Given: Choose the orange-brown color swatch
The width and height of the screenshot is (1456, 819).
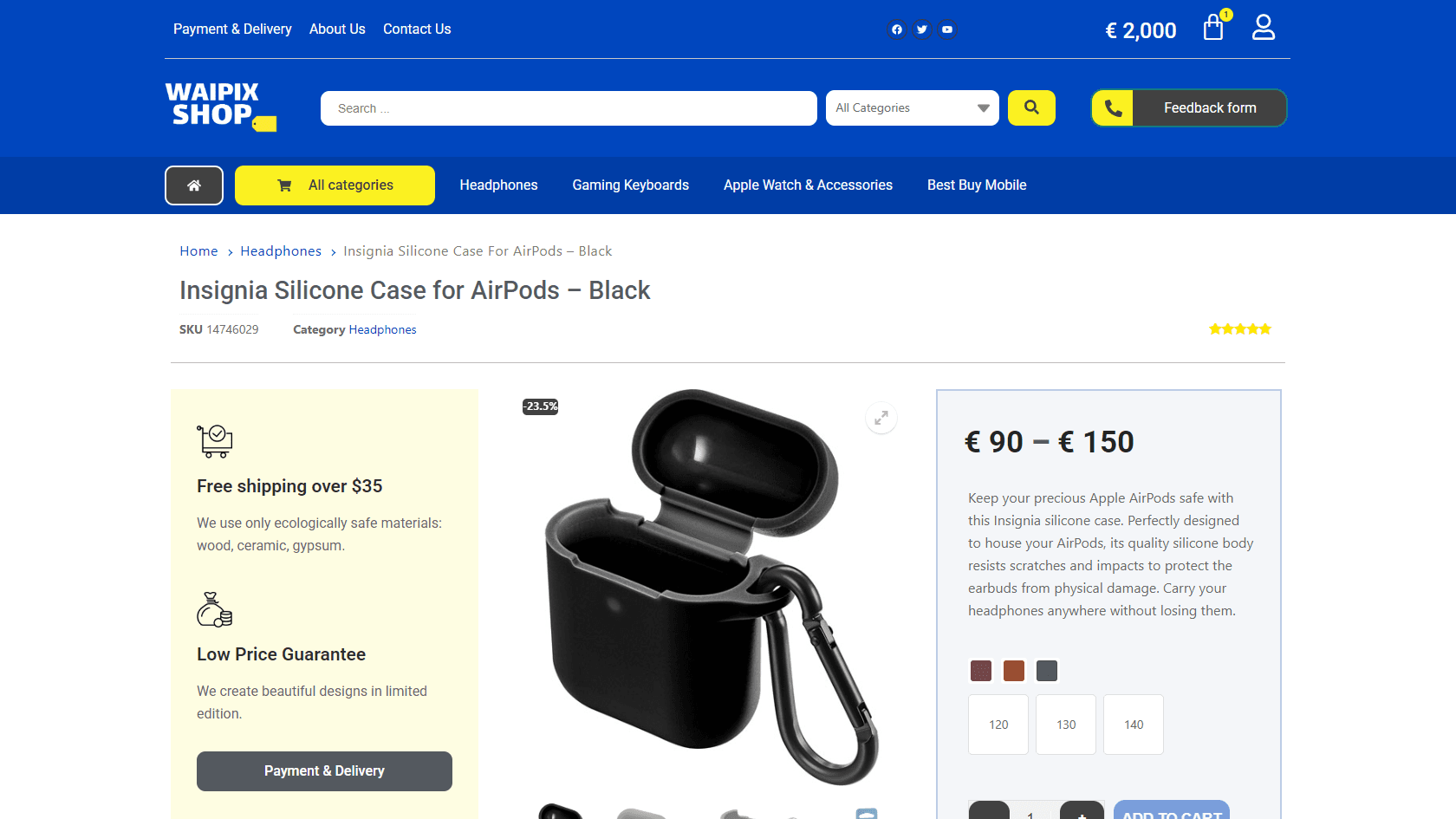Looking at the screenshot, I should 1014,671.
